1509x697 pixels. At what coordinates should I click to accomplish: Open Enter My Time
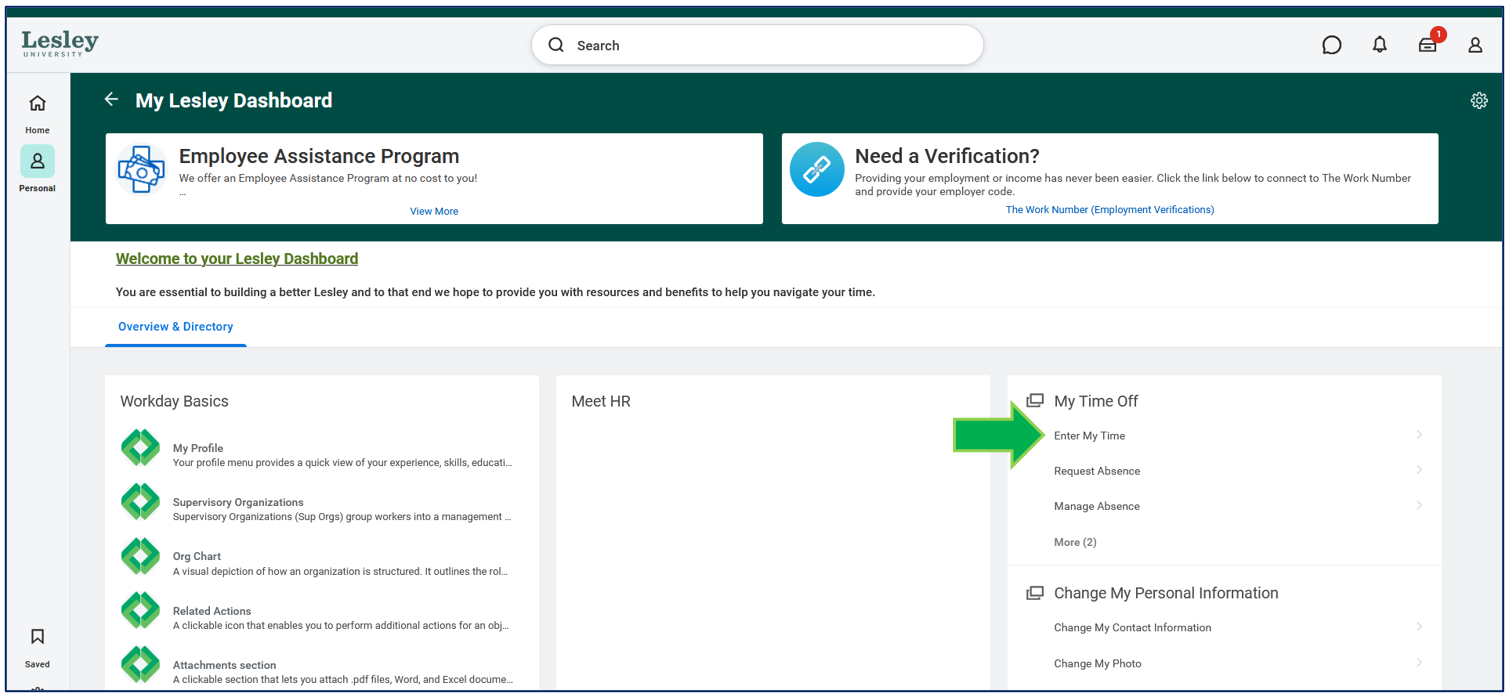tap(1089, 436)
